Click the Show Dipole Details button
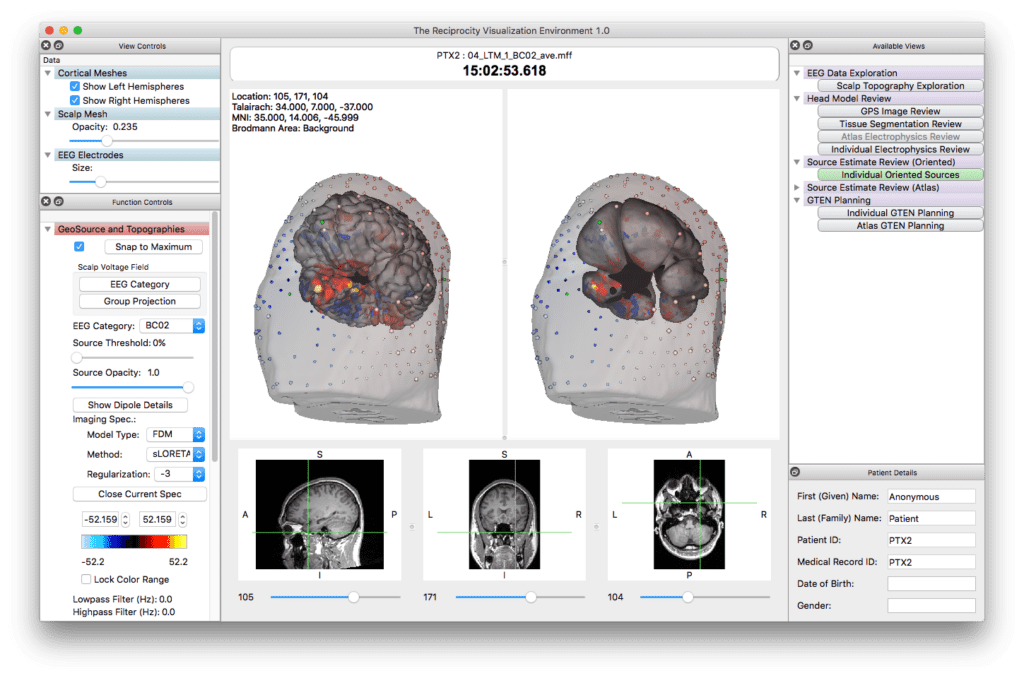The height and width of the screenshot is (678, 1024). (136, 405)
